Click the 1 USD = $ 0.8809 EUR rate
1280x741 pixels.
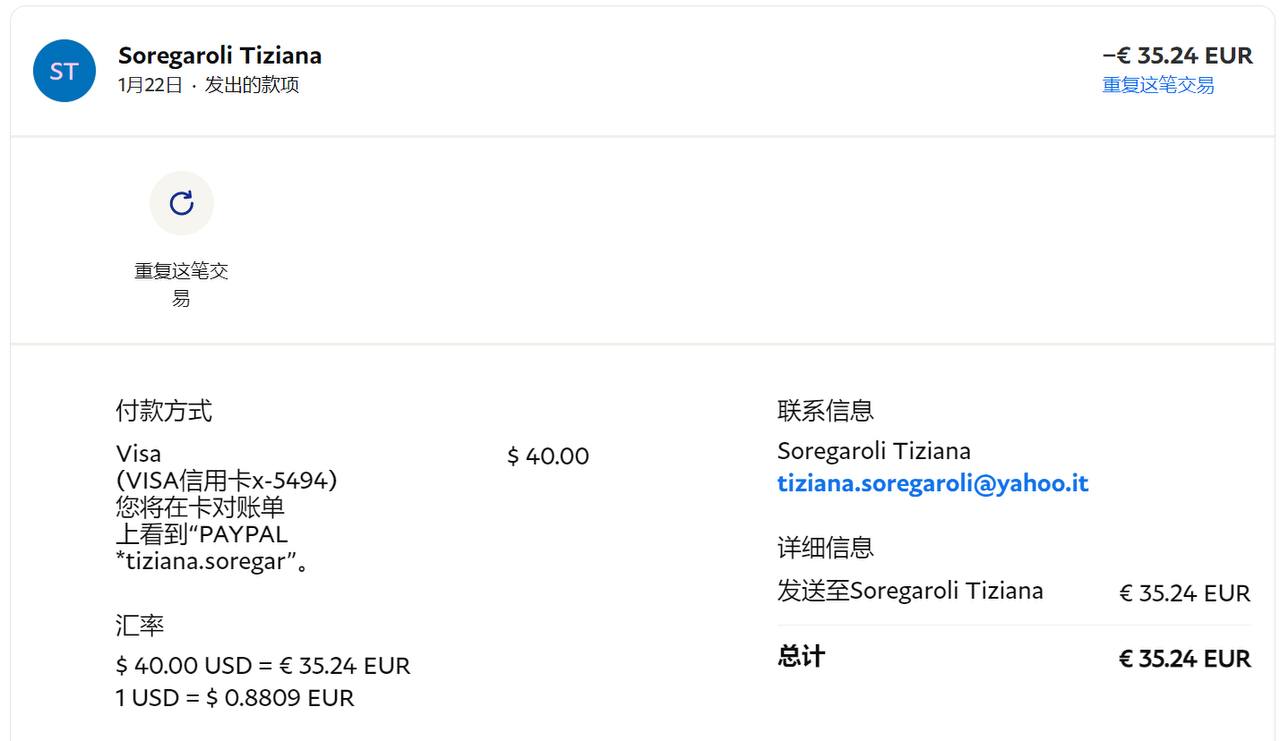(235, 698)
